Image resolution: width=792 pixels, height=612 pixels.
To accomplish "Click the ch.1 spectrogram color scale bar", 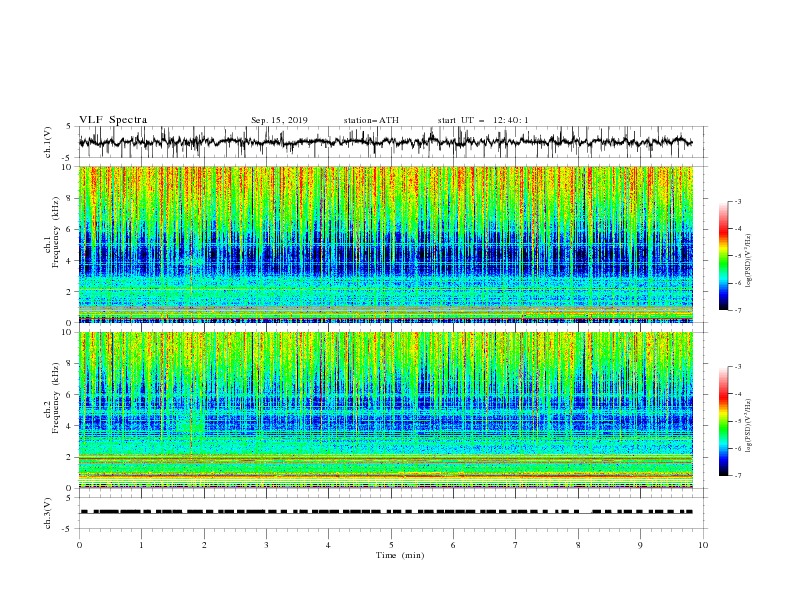I will (x=723, y=256).
